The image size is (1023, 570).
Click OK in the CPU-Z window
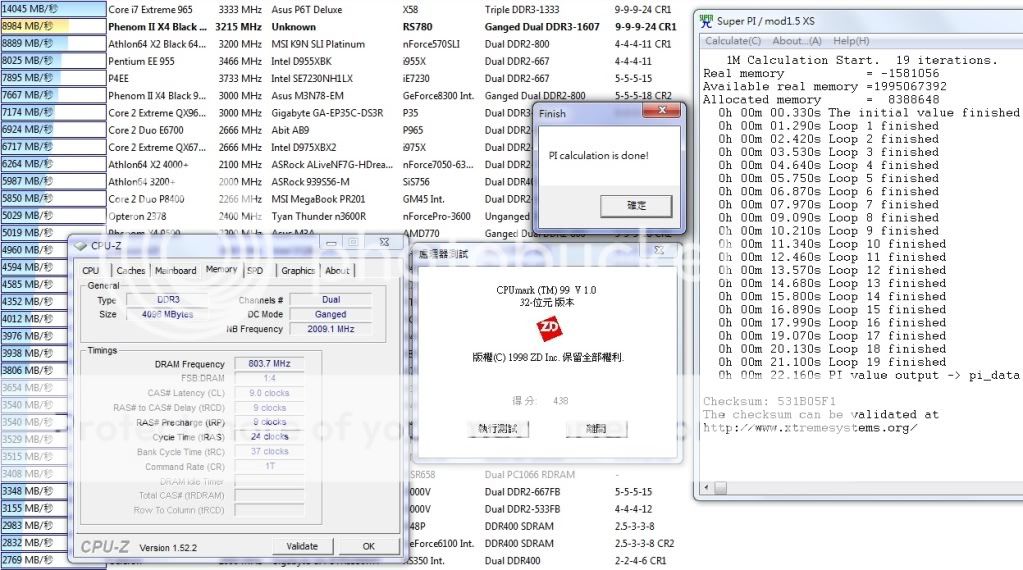click(368, 546)
